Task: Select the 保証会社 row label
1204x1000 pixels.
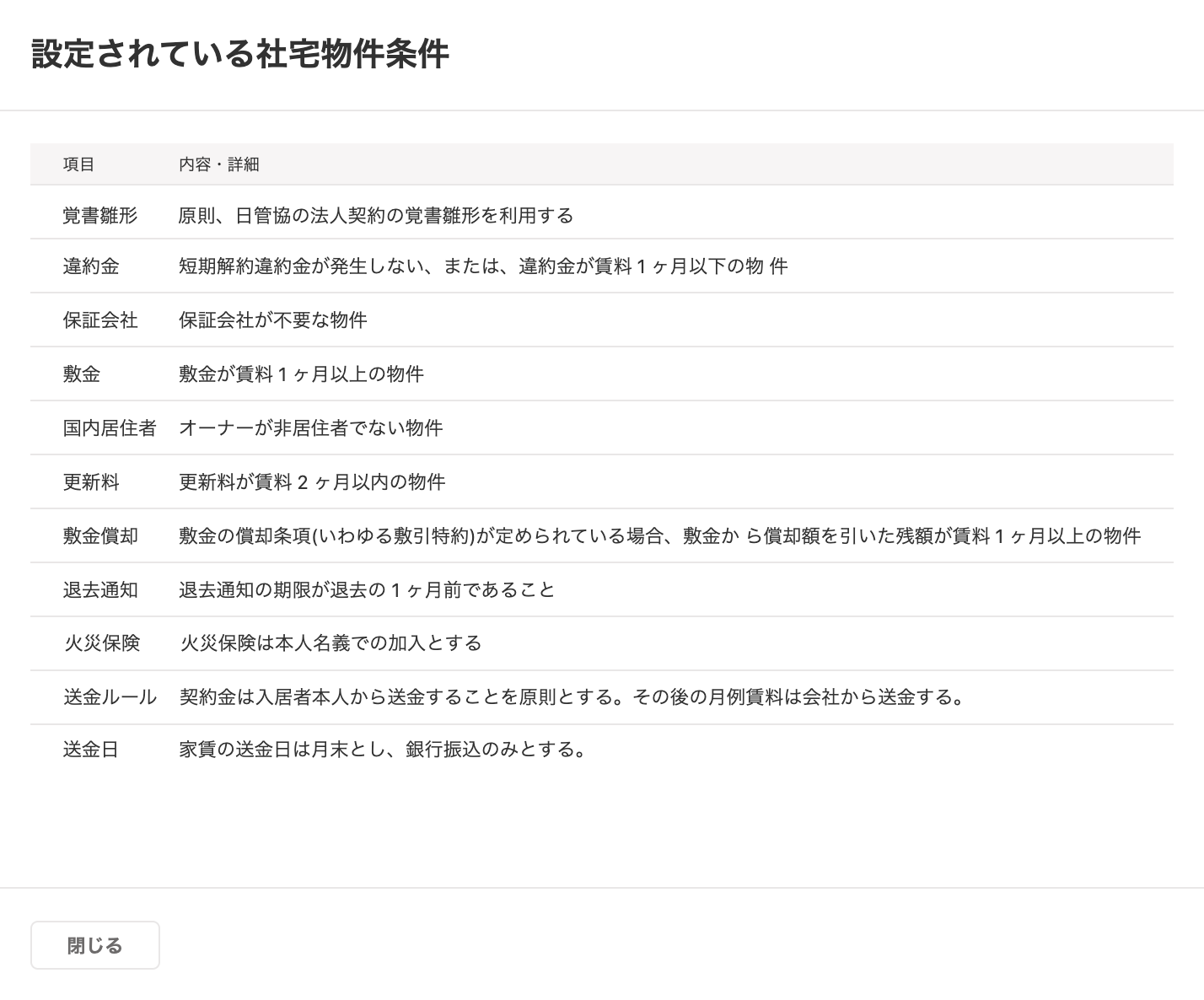Action: (x=99, y=320)
